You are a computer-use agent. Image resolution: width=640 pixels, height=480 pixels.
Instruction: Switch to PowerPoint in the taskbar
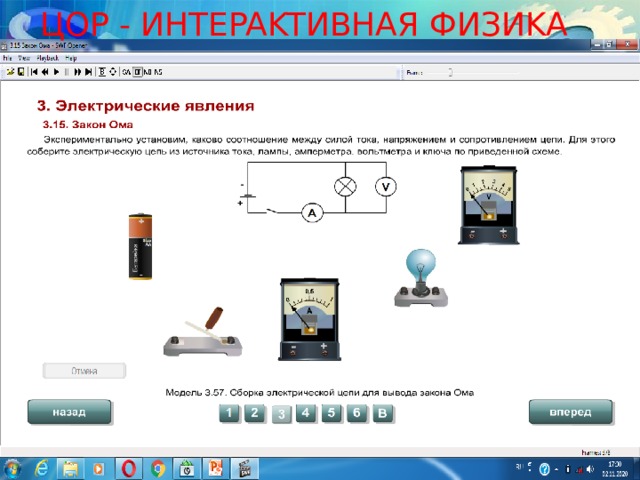pyautogui.click(x=216, y=469)
